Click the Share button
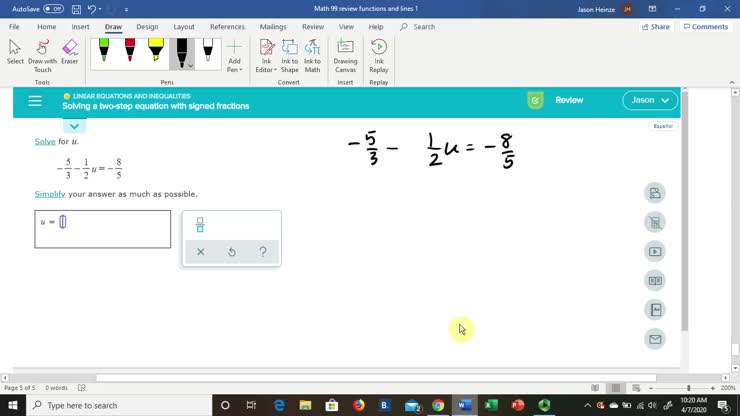 [656, 27]
